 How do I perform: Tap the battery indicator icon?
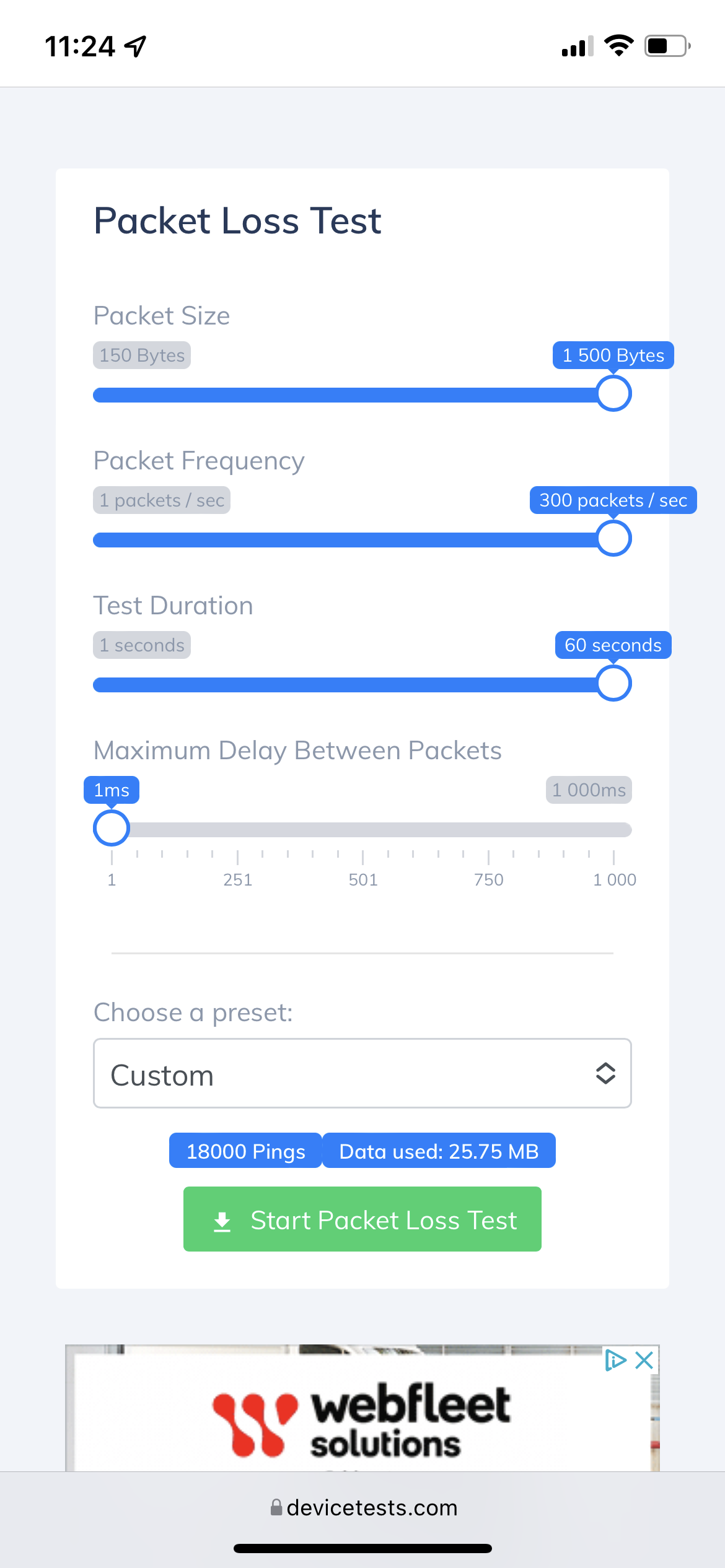click(x=667, y=46)
